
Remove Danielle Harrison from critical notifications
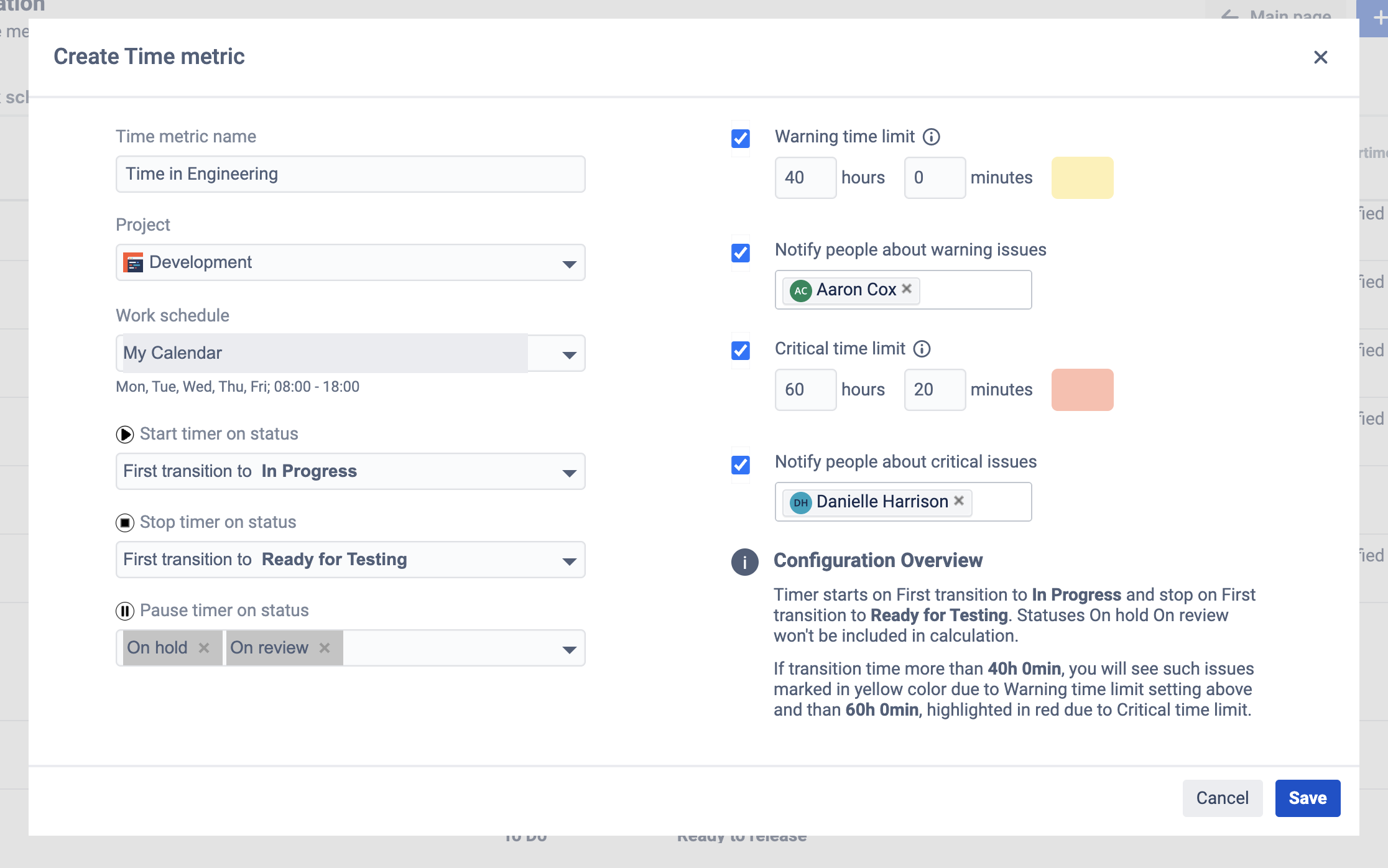(959, 501)
